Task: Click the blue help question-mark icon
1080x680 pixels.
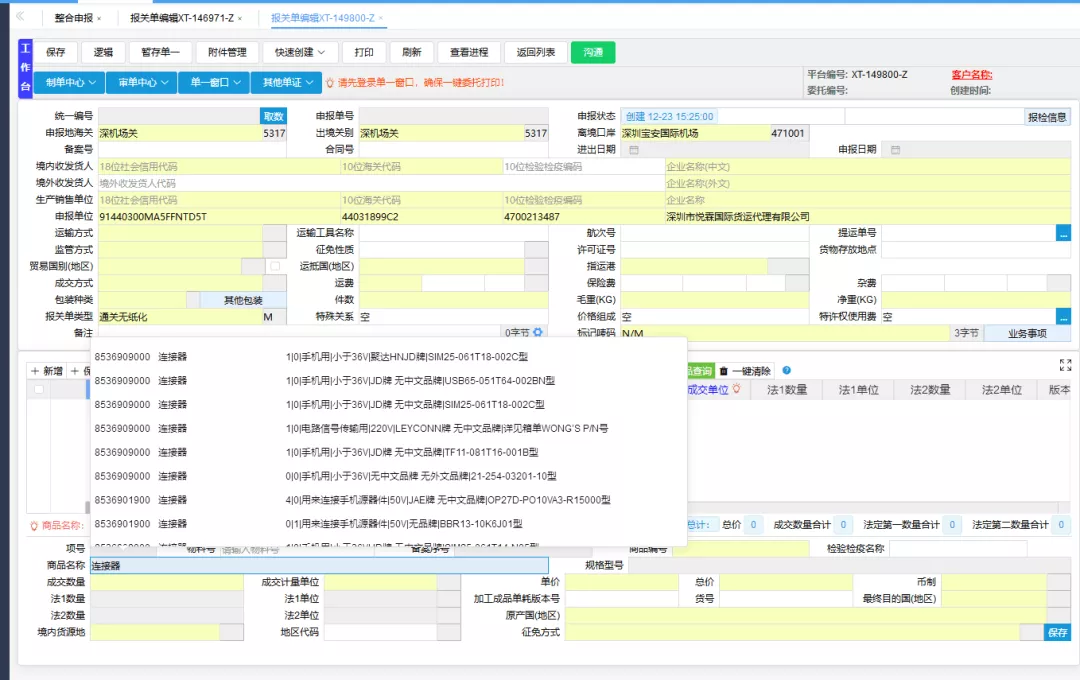Action: pyautogui.click(x=787, y=371)
